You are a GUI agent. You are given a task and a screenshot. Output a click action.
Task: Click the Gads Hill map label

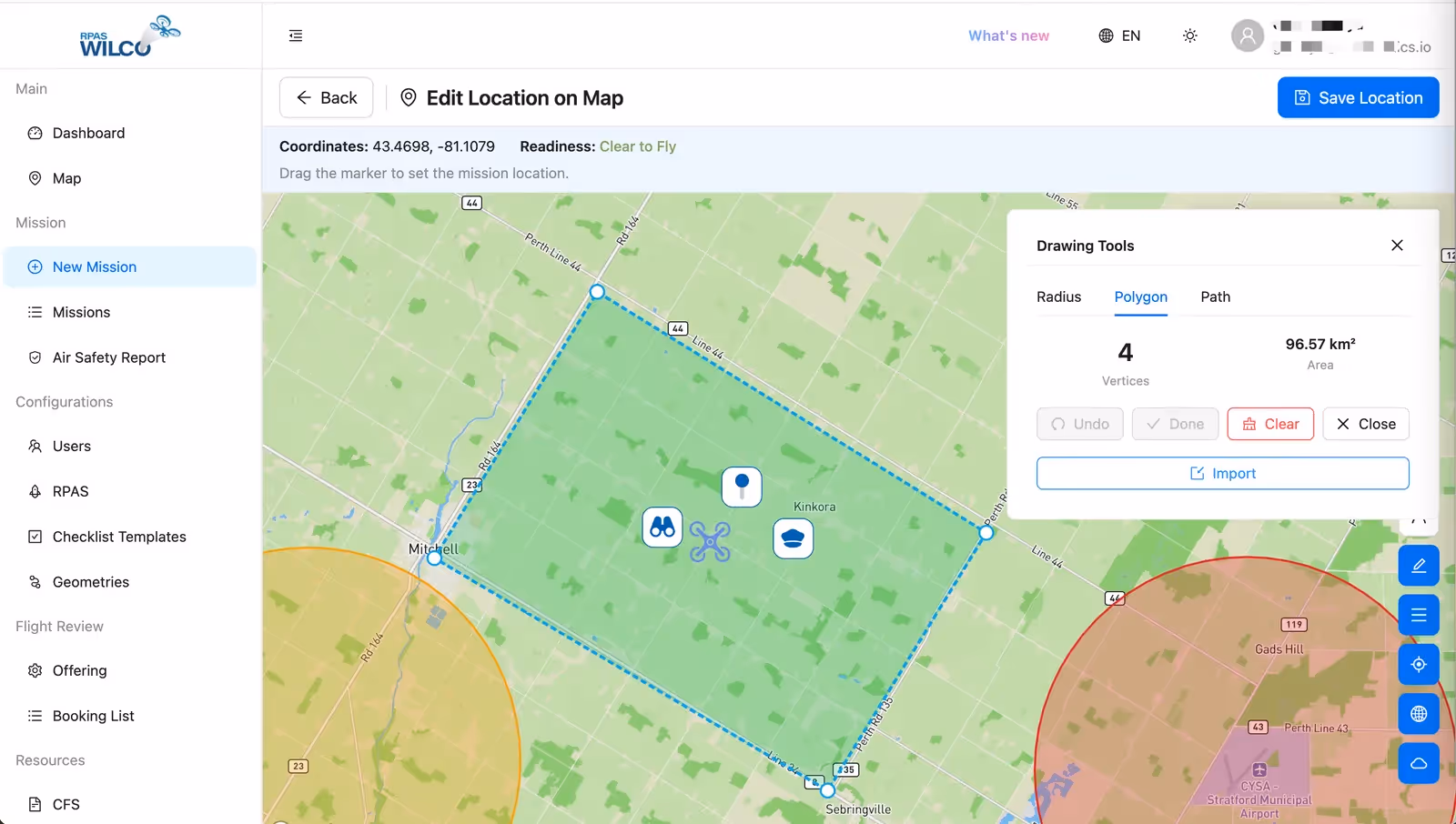1279,649
